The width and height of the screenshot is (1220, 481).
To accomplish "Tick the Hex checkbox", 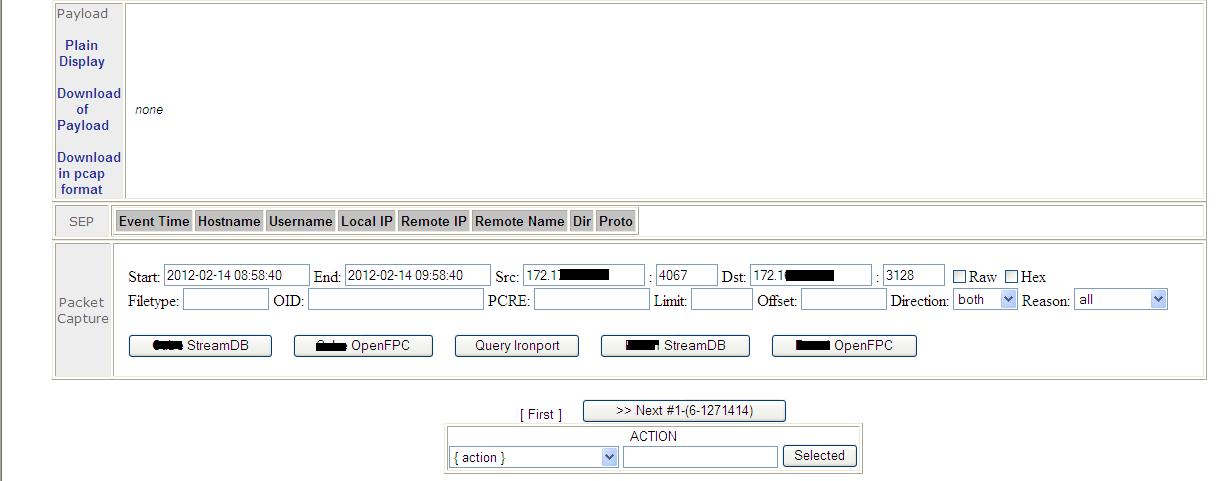I will click(1011, 277).
